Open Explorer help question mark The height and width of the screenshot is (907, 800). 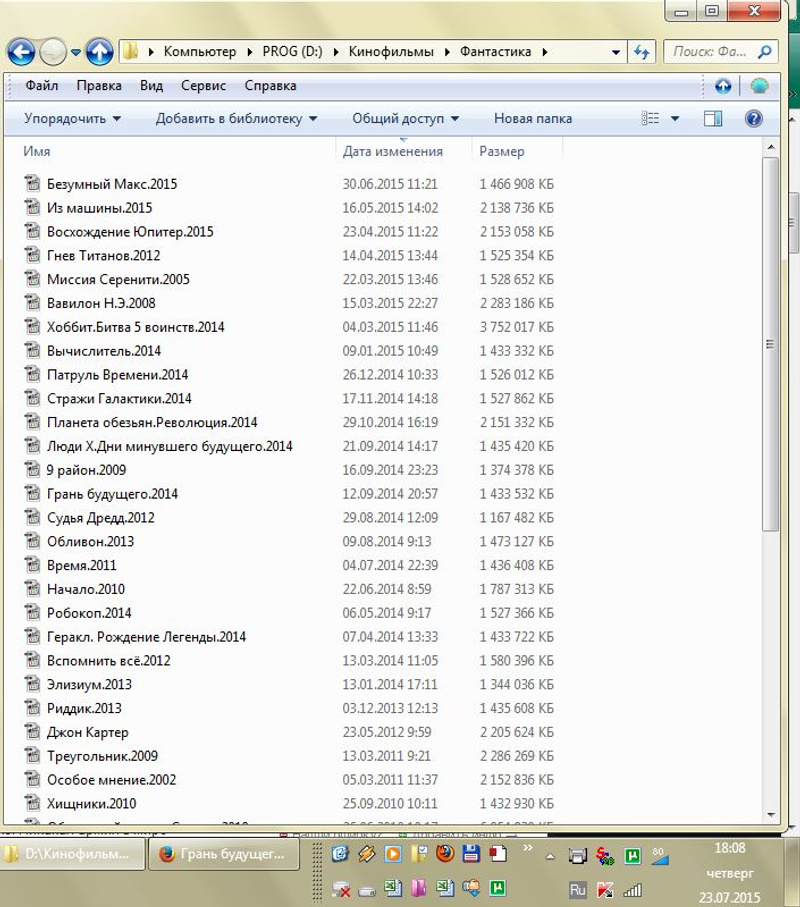coord(753,119)
